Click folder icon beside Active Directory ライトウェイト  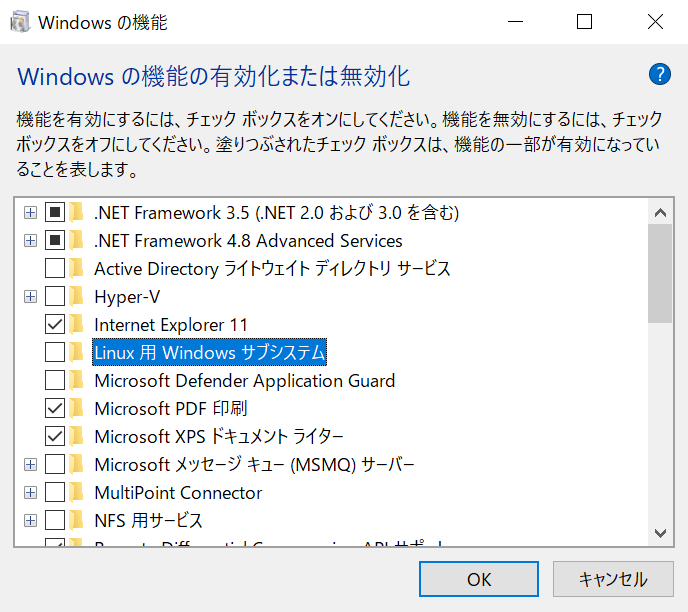click(76, 268)
